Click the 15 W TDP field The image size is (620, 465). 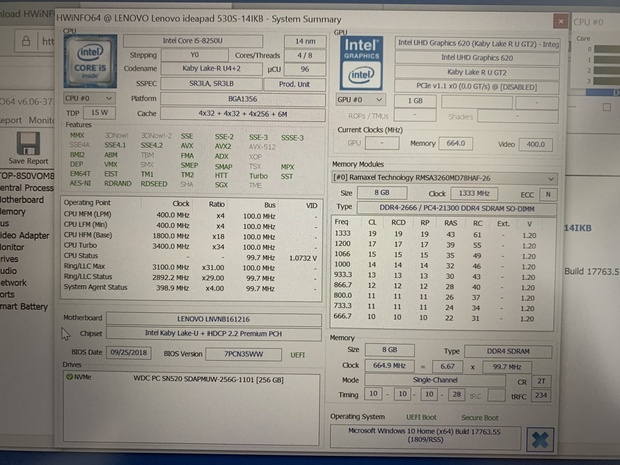tap(99, 113)
